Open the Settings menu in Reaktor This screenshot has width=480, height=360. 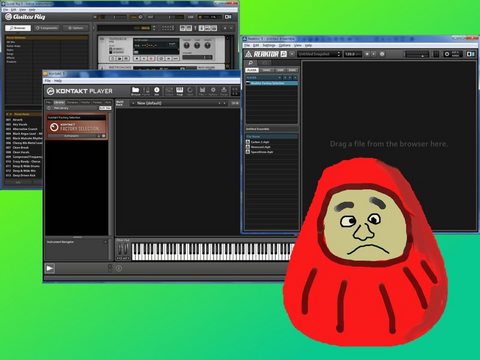click(269, 45)
